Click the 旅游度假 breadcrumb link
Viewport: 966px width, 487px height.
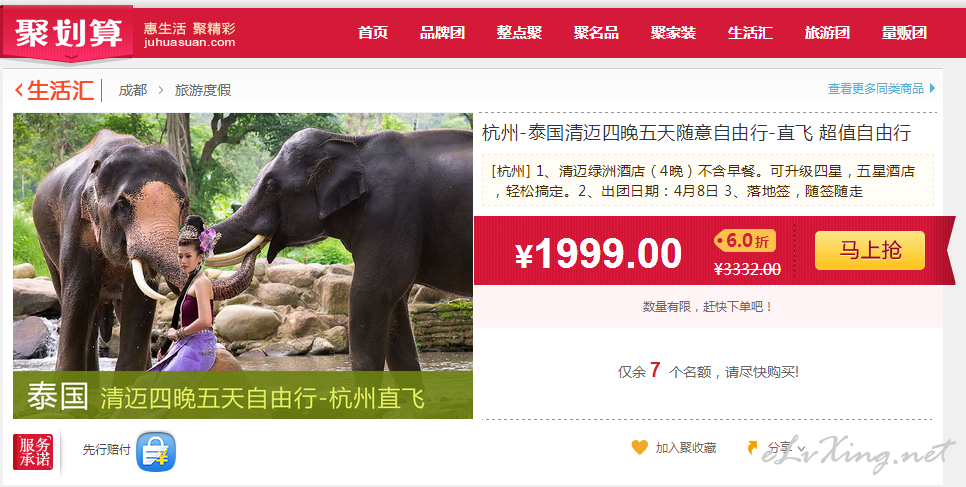(203, 91)
